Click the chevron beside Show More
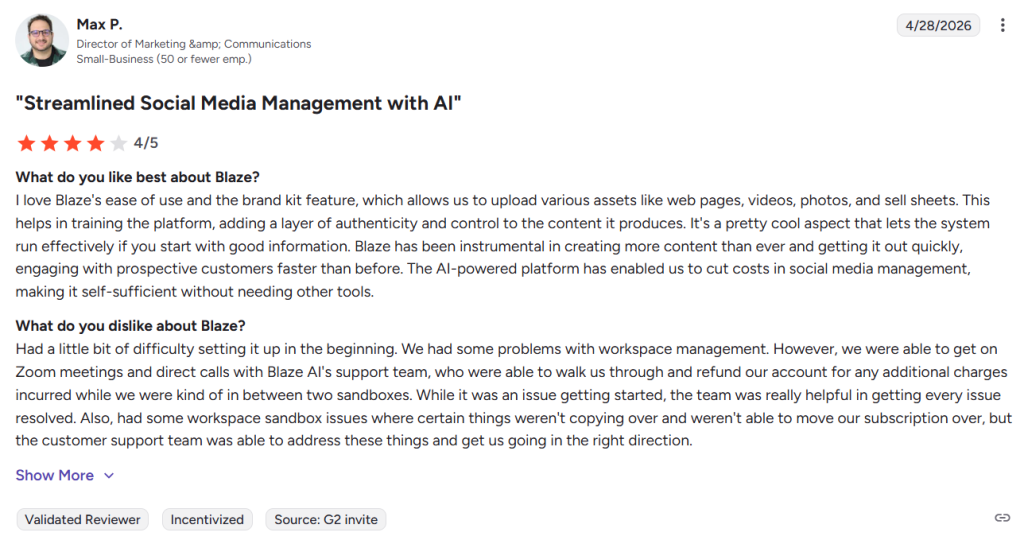 pos(109,476)
